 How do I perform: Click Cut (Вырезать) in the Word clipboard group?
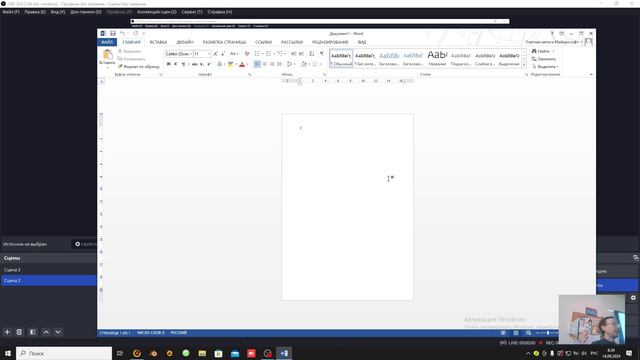(x=129, y=51)
